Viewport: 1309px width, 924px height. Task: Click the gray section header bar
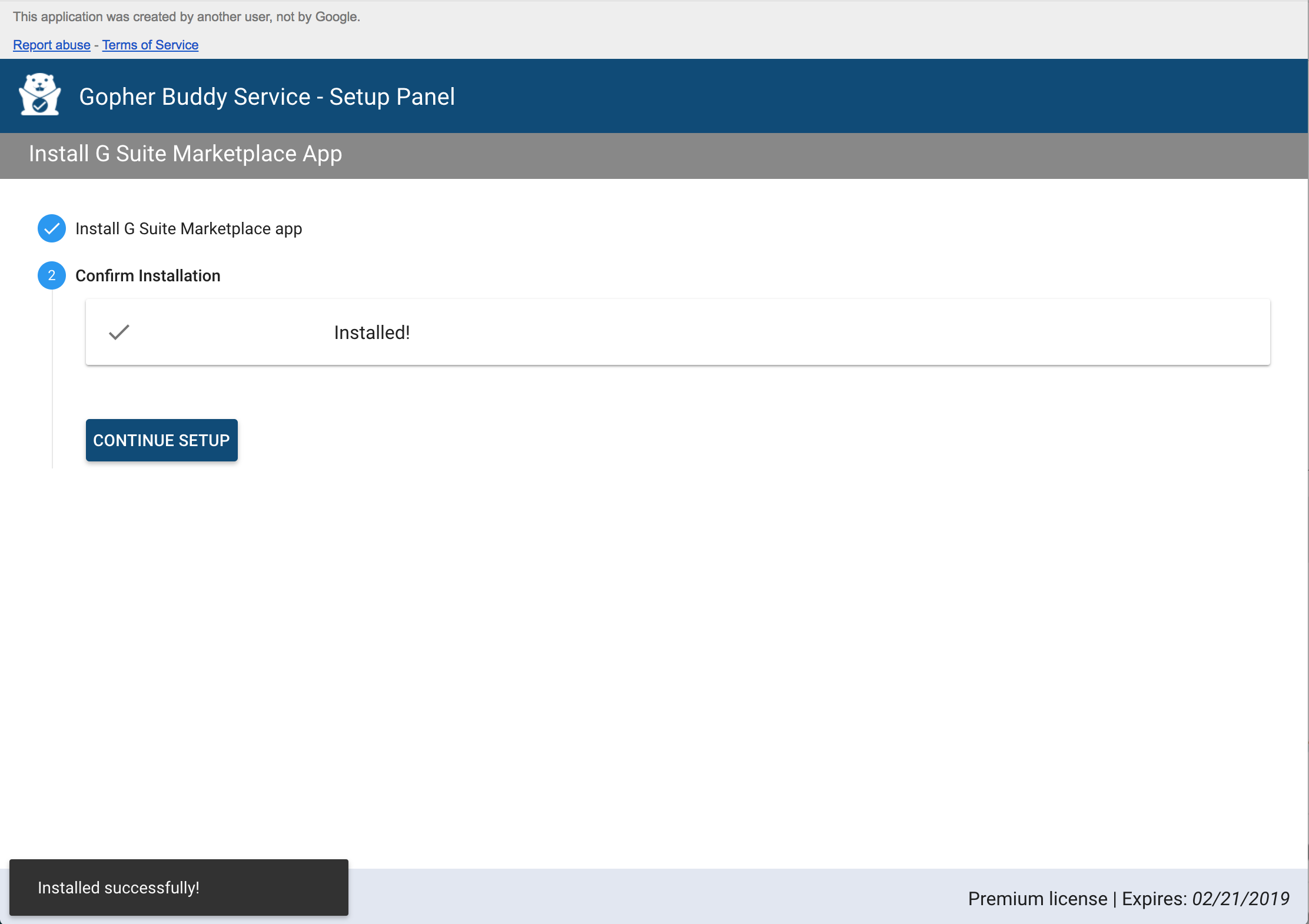click(824, 155)
